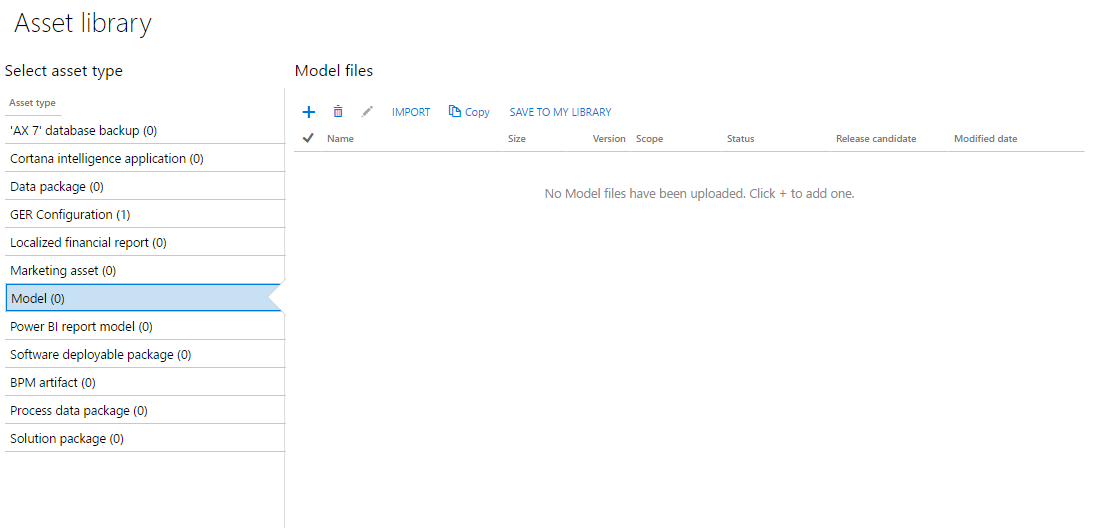
Task: Select Power BI report model type
Action: click(81, 327)
